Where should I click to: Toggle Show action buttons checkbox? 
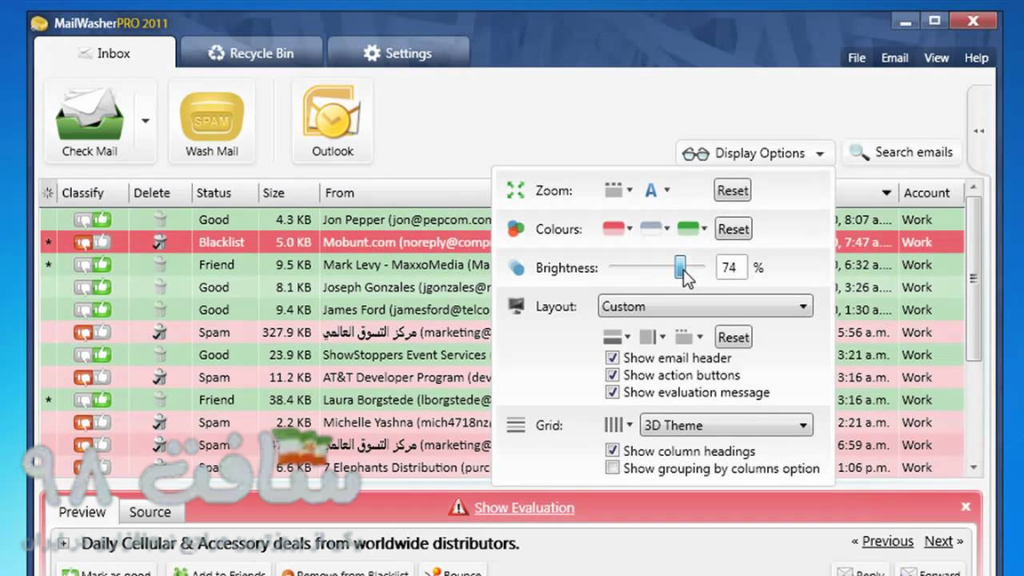pyautogui.click(x=612, y=375)
